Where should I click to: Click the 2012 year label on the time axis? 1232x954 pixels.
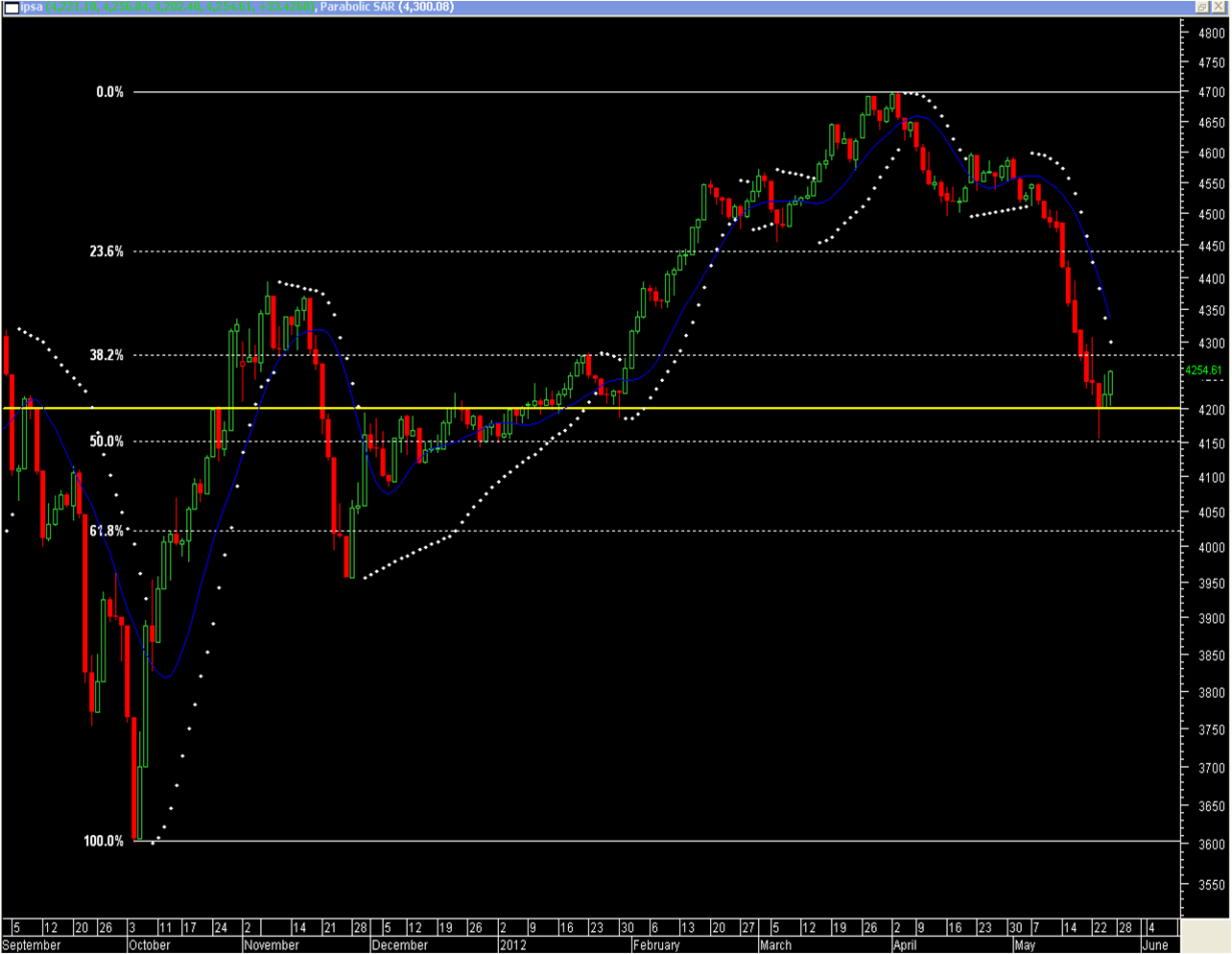(512, 945)
